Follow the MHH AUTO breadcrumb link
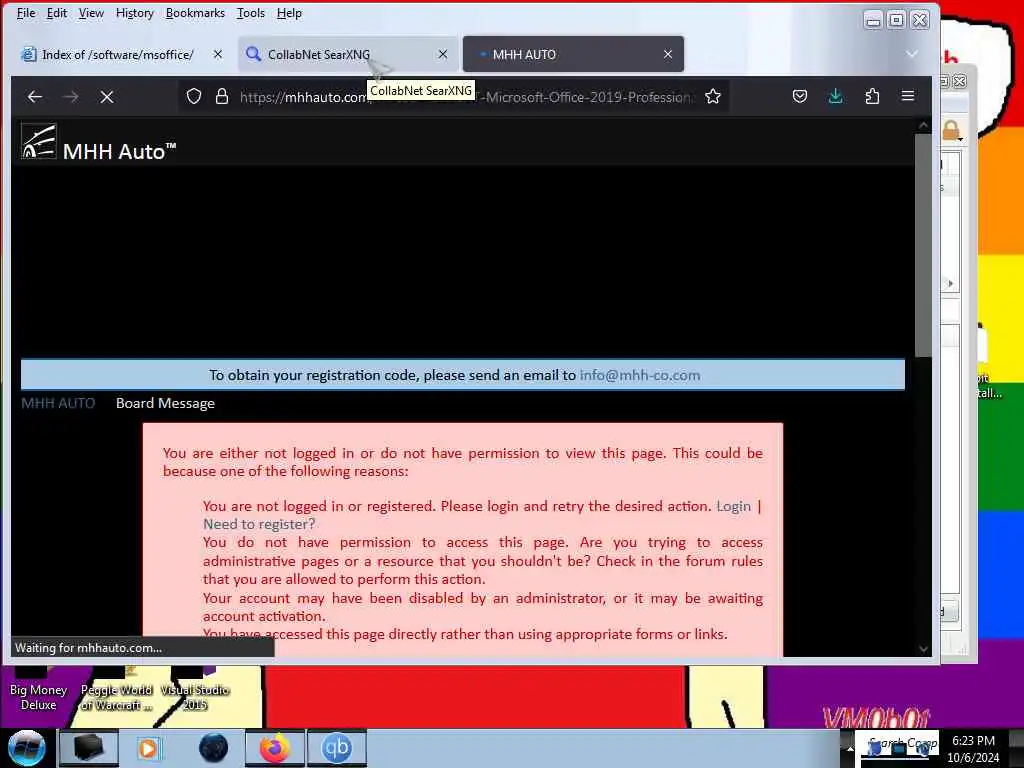The height and width of the screenshot is (768, 1024). pos(58,403)
